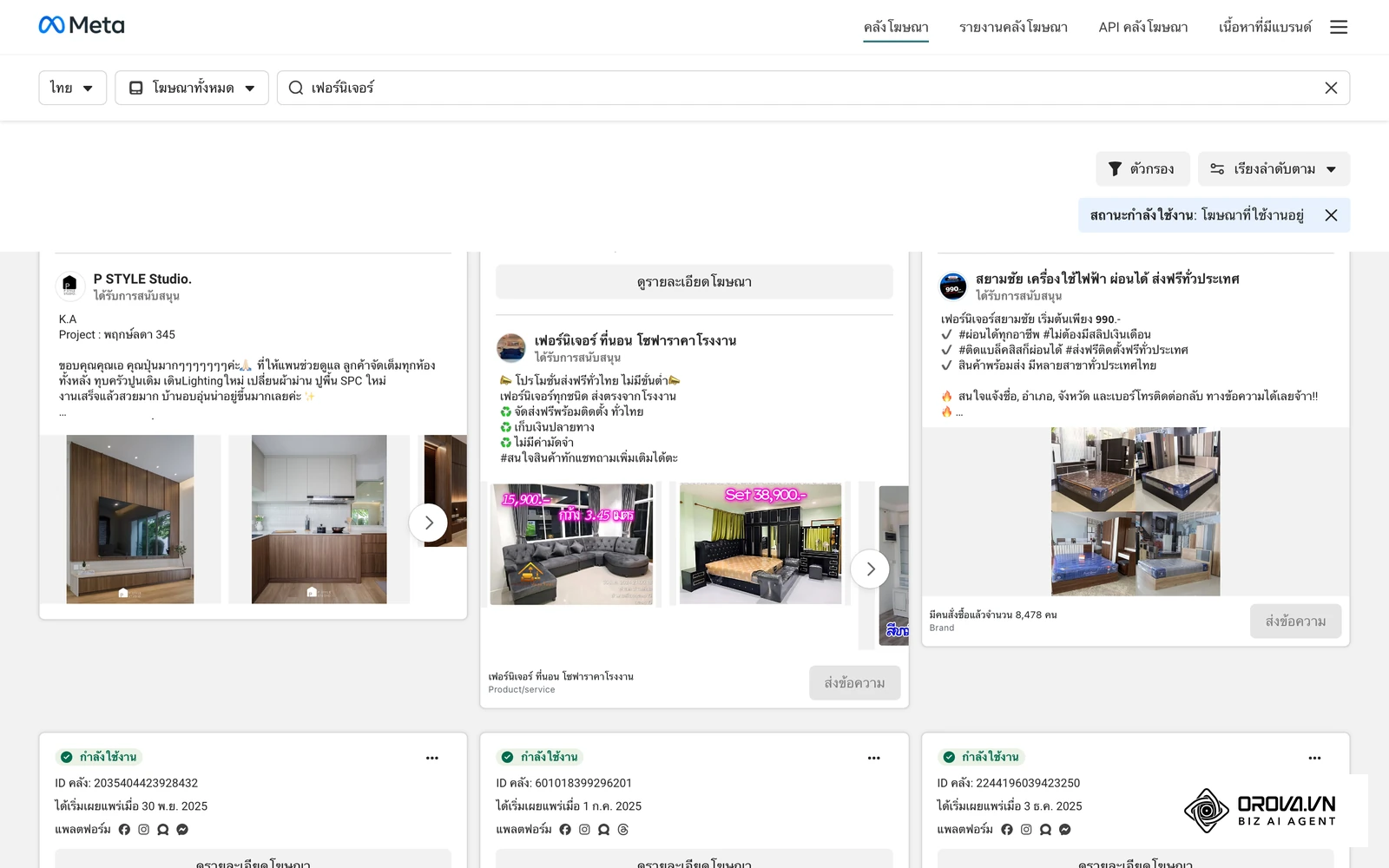The width and height of the screenshot is (1389, 868).
Task: Open the hamburger menu in header
Action: click(1339, 27)
